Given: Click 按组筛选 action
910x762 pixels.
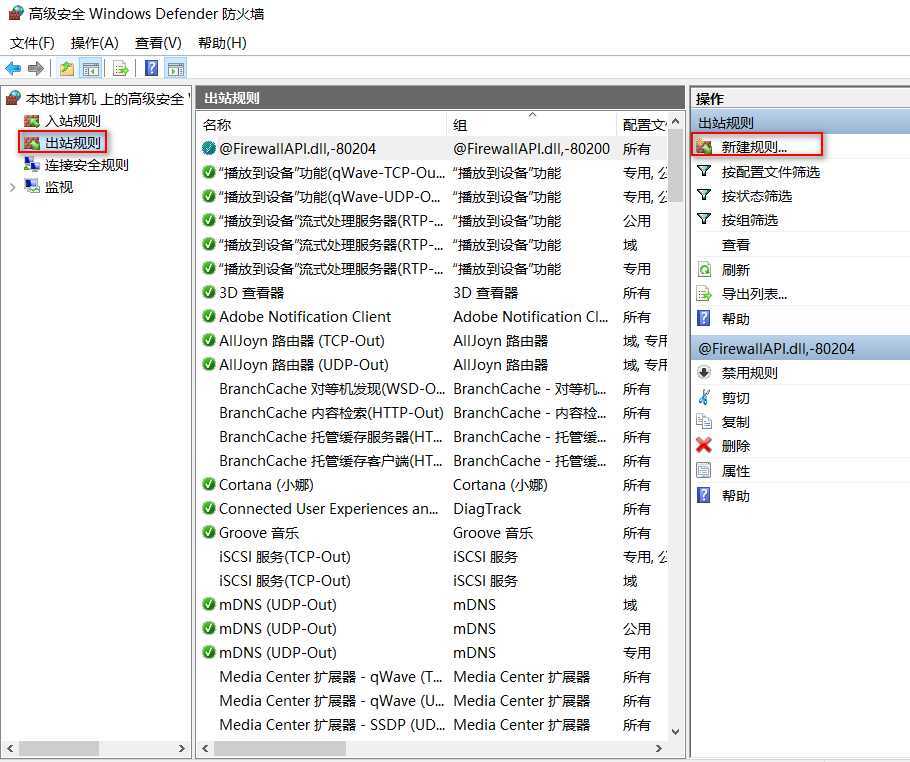Looking at the screenshot, I should (750, 220).
